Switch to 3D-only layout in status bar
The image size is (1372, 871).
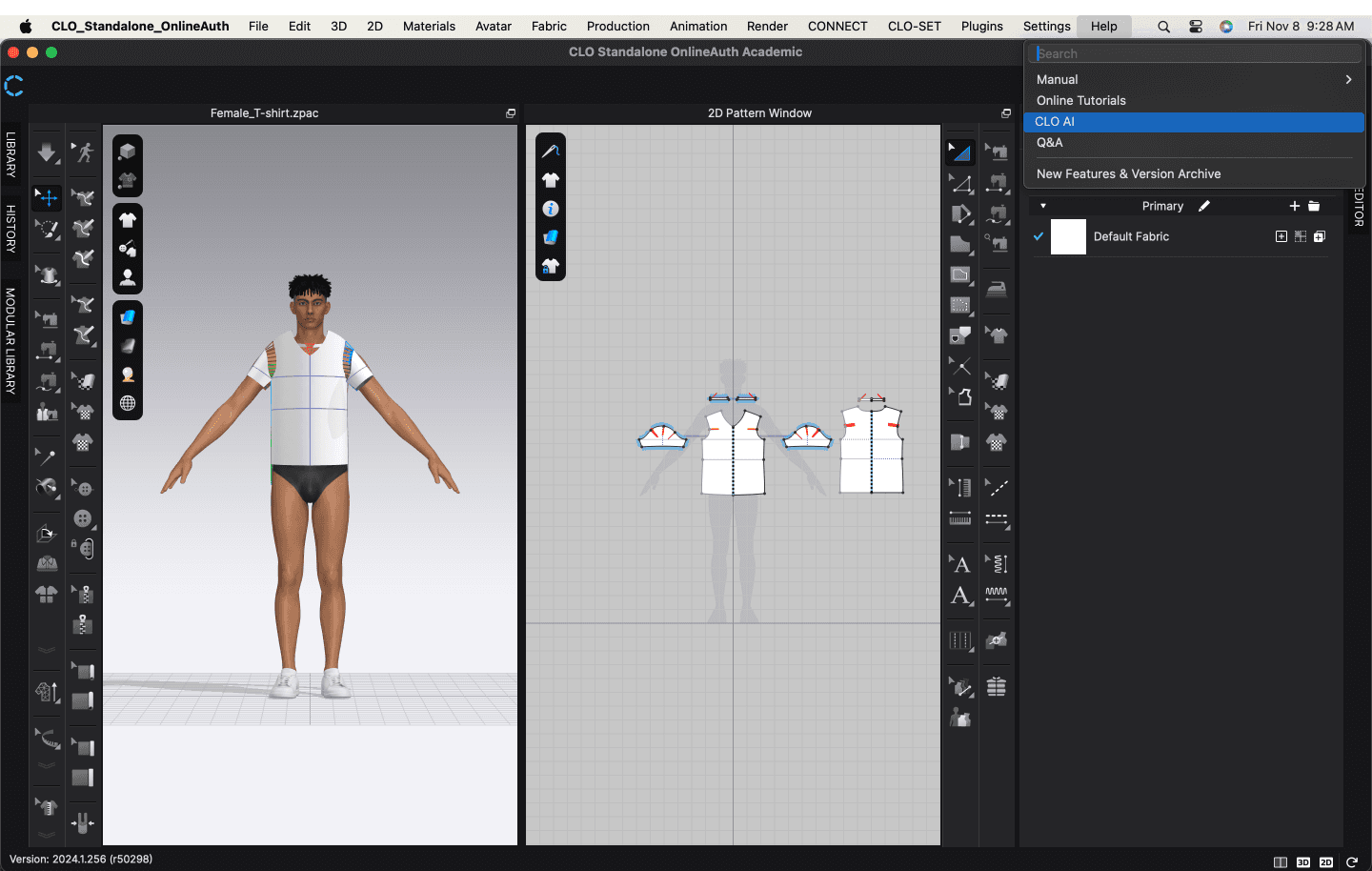pos(1303,862)
